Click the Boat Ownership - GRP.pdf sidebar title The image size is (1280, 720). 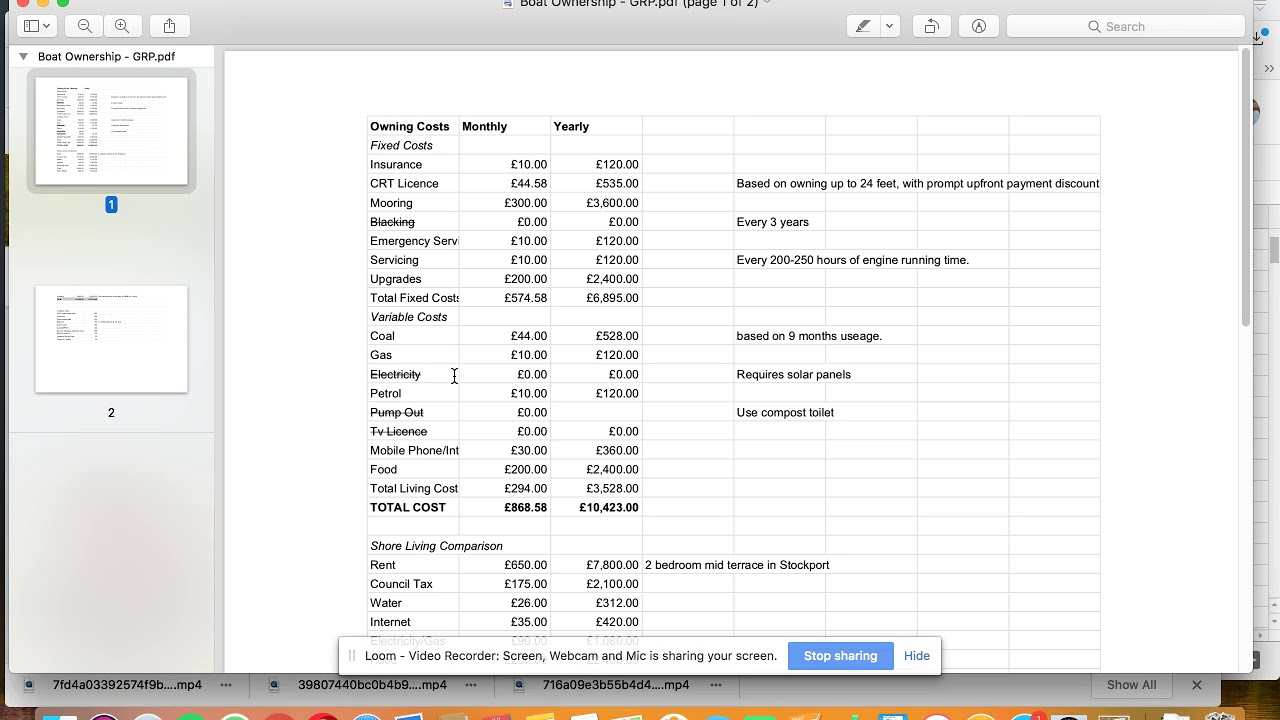(106, 57)
